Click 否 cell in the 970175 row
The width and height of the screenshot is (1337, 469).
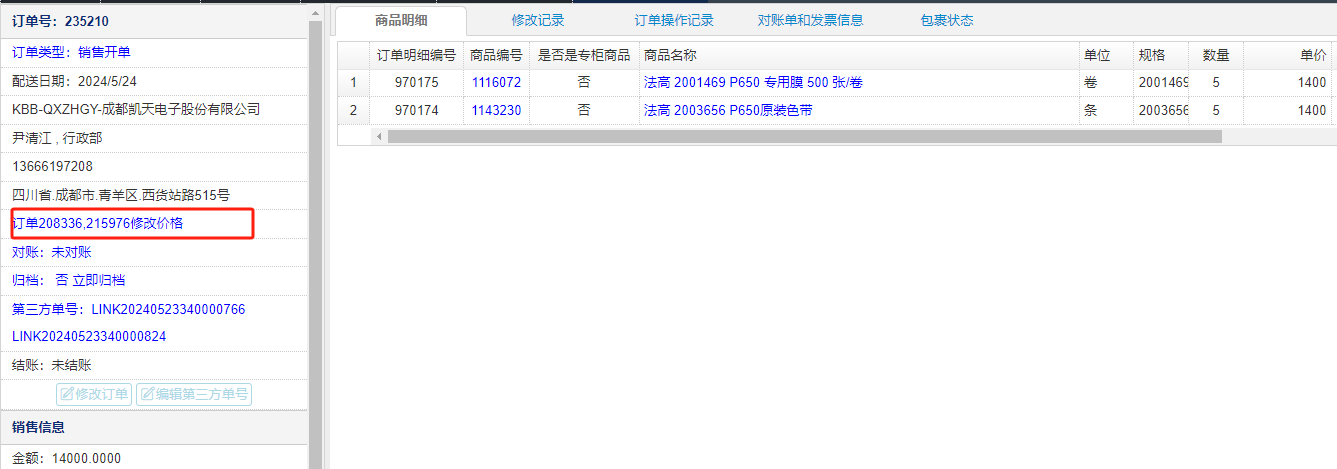pos(584,83)
